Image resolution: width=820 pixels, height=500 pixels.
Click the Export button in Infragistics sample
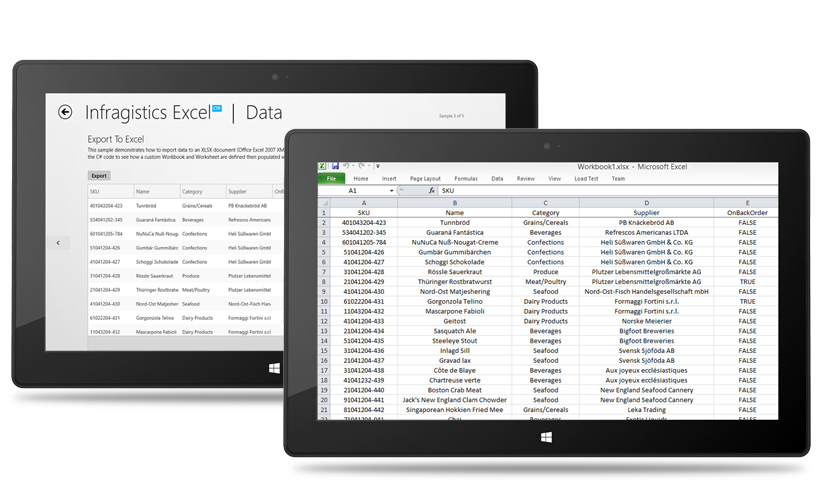pyautogui.click(x=99, y=176)
